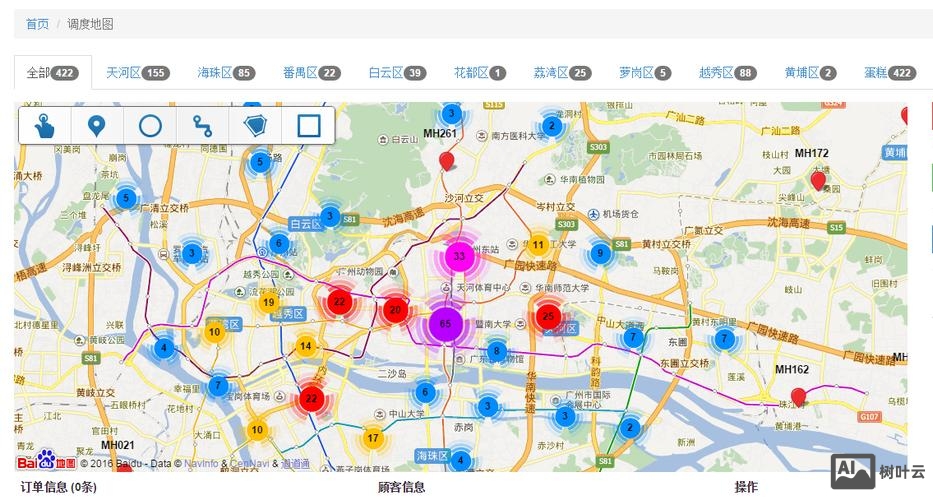The height and width of the screenshot is (500, 933).
Task: Switch to the 番禺区 22 tab
Action: tap(312, 73)
